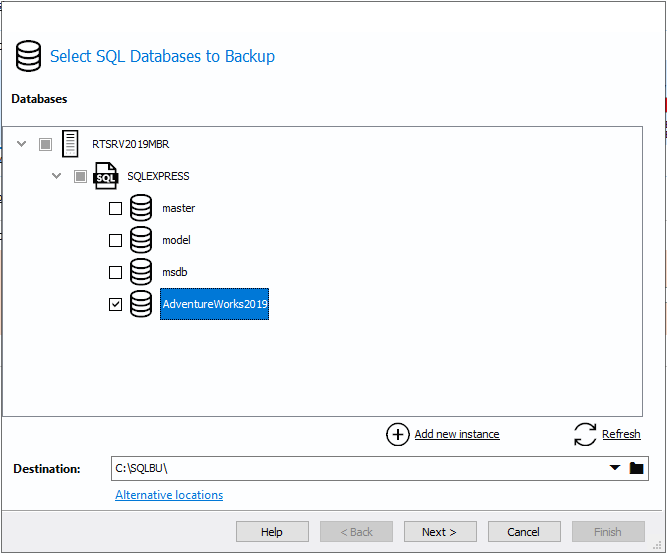
Task: Select the RTSRV2019MBR label
Action: click(x=131, y=144)
